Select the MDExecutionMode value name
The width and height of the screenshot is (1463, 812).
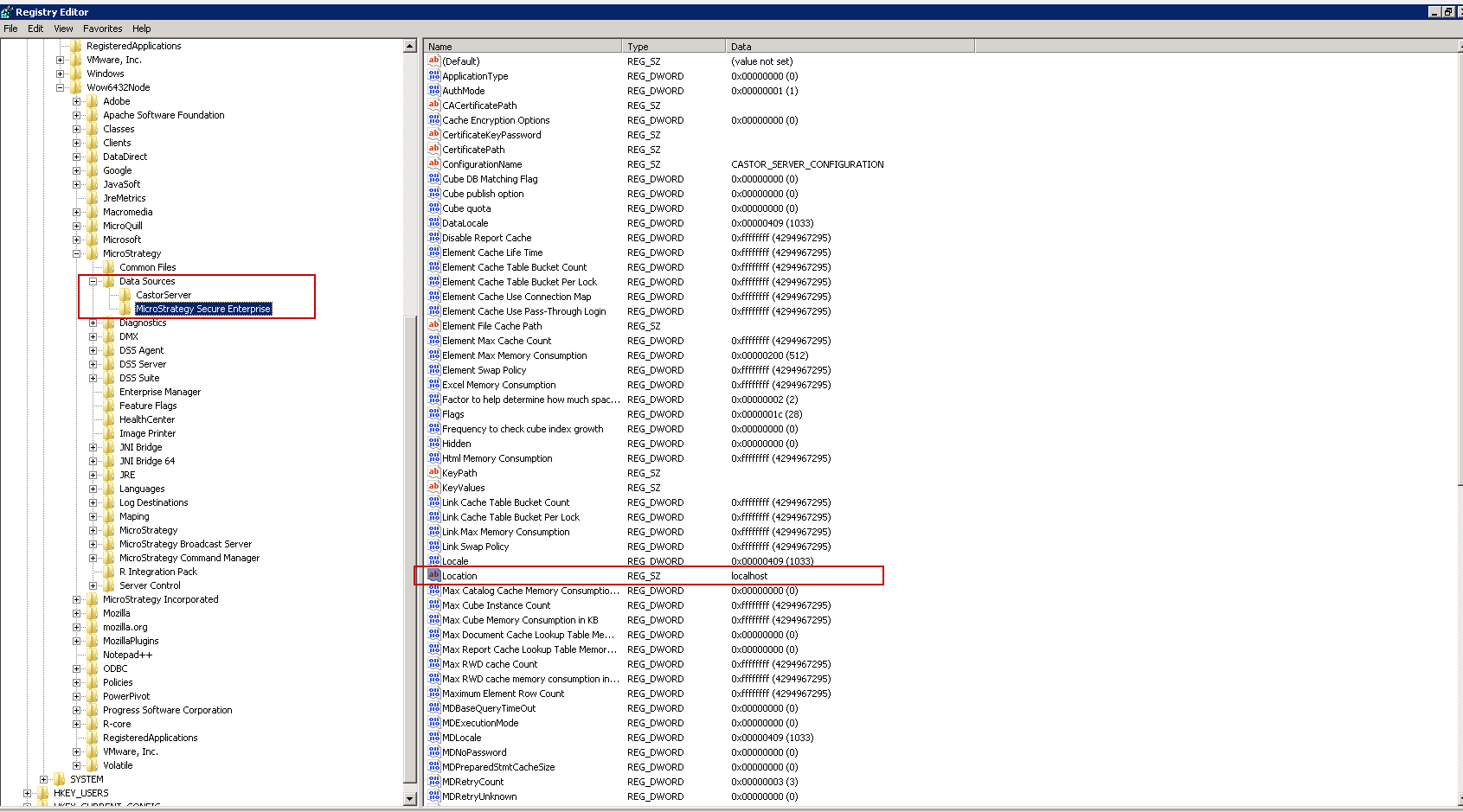(x=480, y=722)
